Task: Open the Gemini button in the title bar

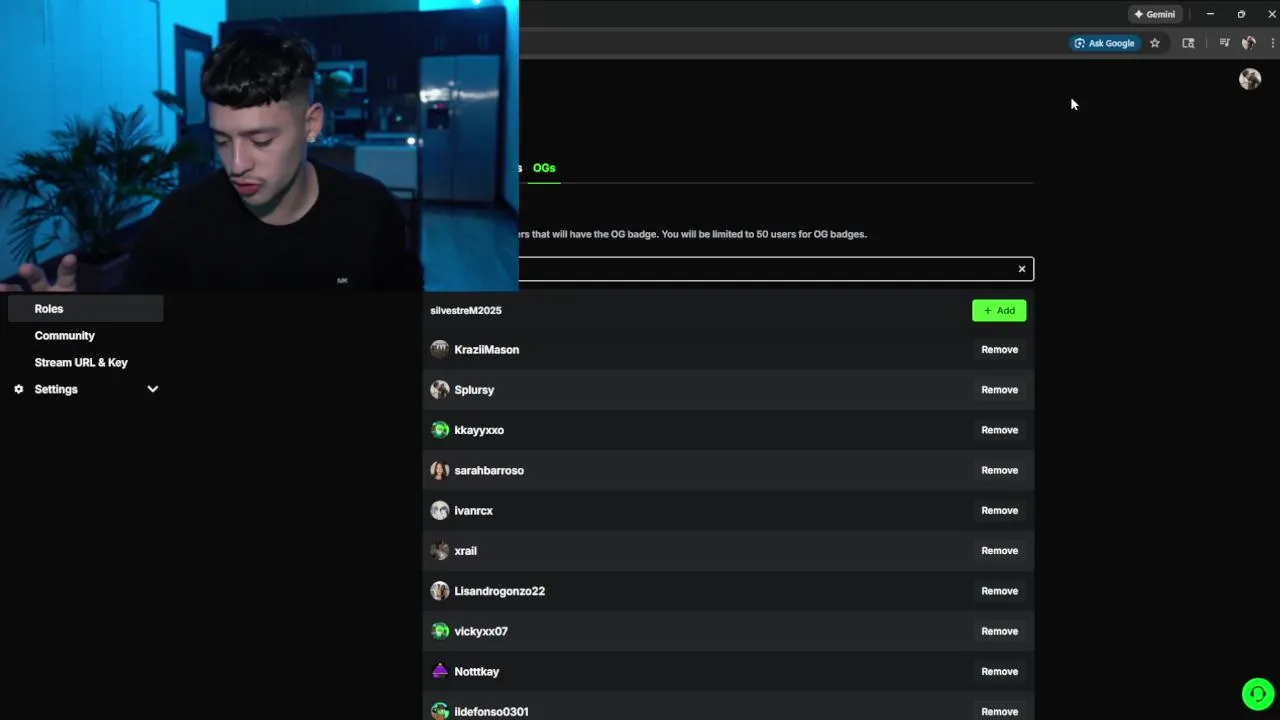Action: click(1154, 14)
